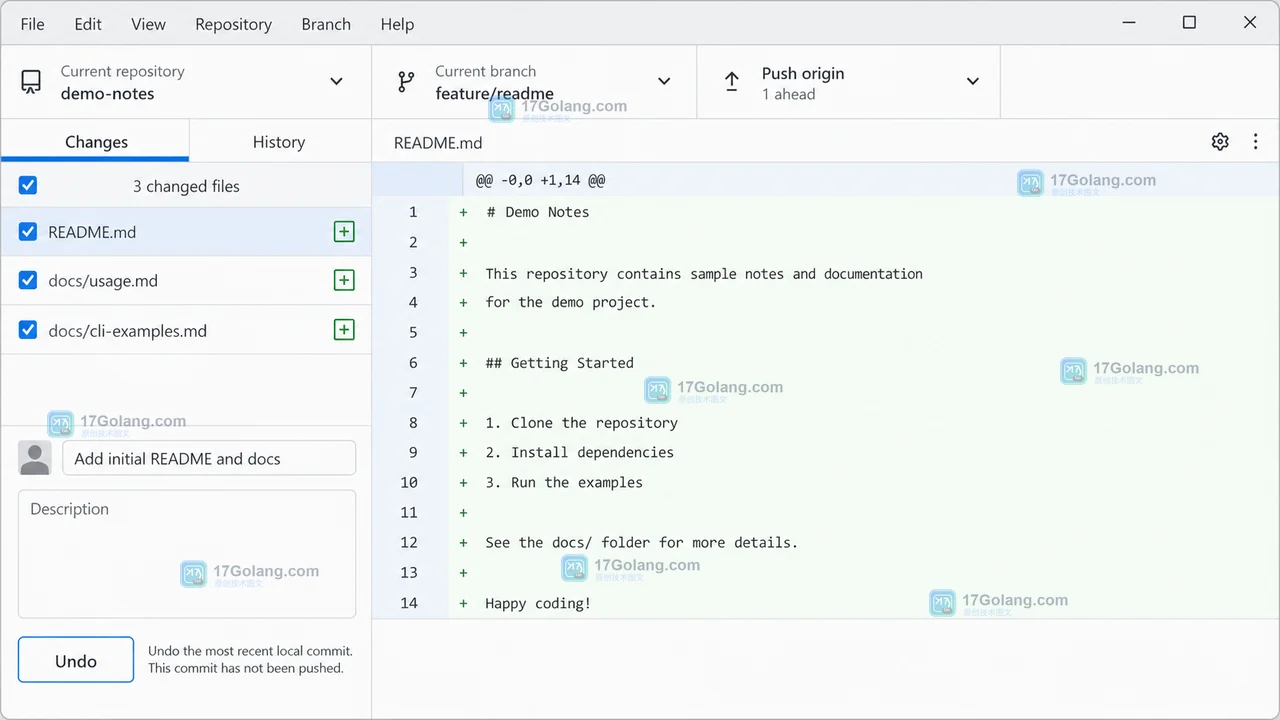This screenshot has width=1280, height=720.
Task: Click the '1. Clone the repository' line
Action: coord(581,423)
